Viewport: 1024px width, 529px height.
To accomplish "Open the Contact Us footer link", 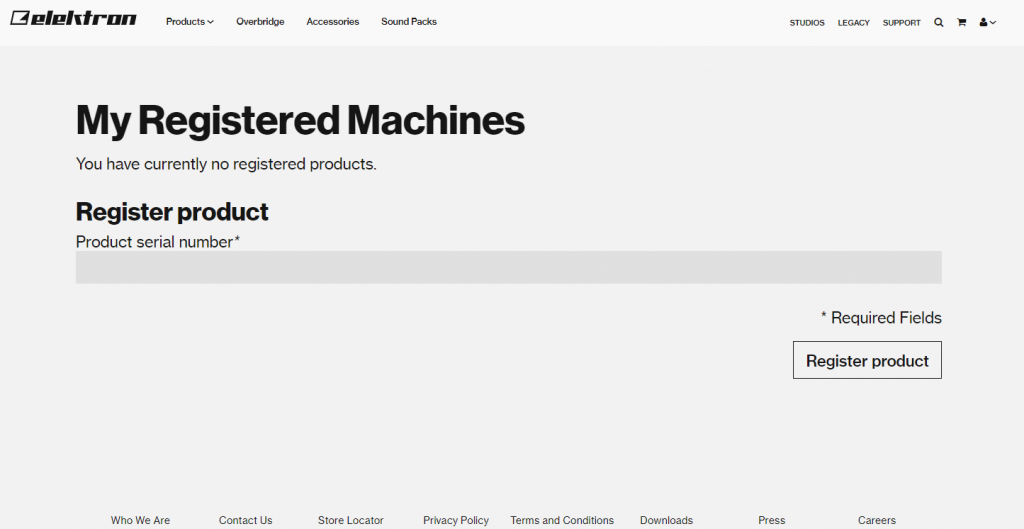I will click(x=246, y=521).
